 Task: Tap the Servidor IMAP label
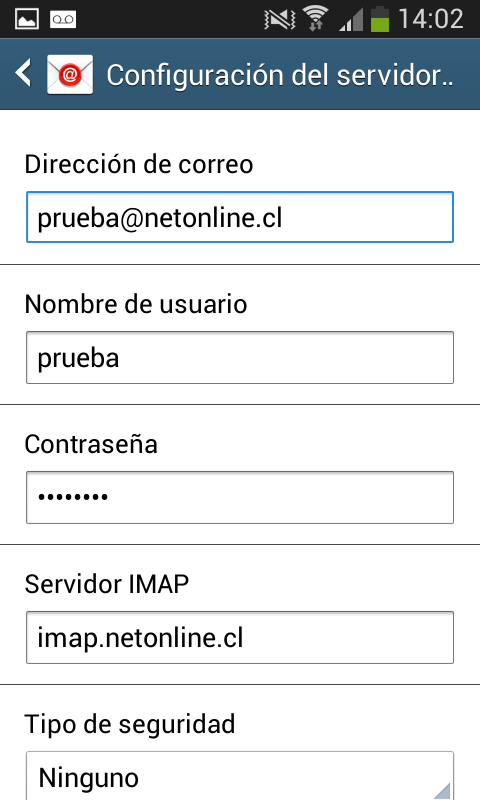point(107,584)
